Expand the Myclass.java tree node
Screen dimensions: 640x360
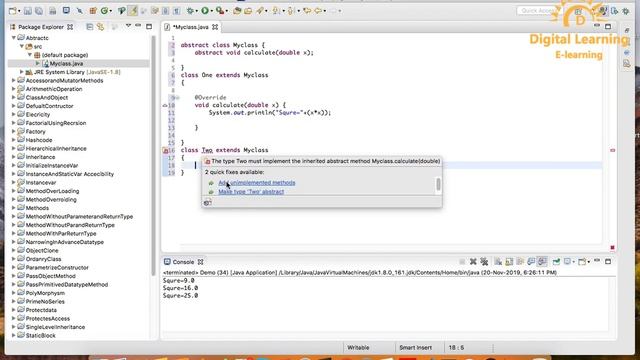click(x=38, y=63)
